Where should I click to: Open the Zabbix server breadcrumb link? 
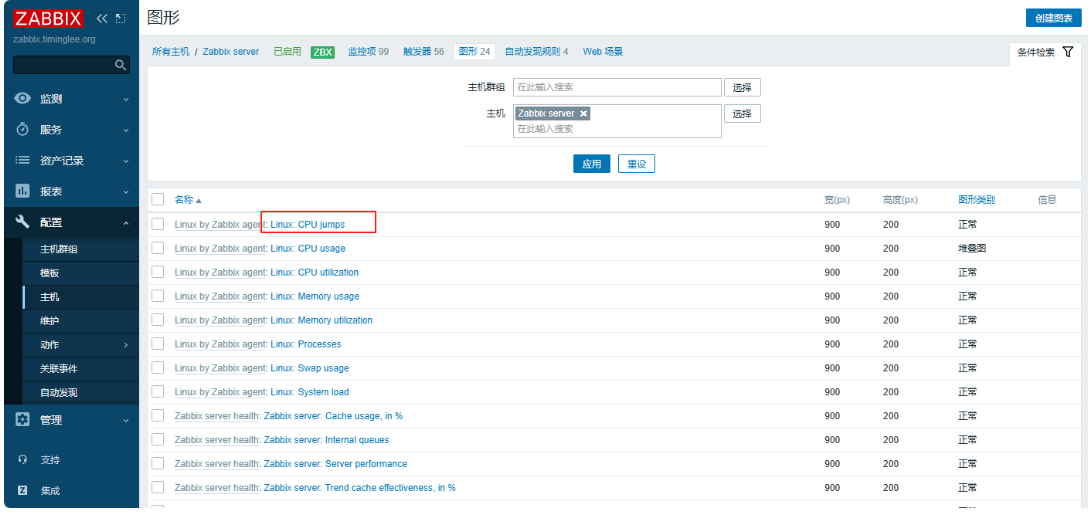(230, 51)
